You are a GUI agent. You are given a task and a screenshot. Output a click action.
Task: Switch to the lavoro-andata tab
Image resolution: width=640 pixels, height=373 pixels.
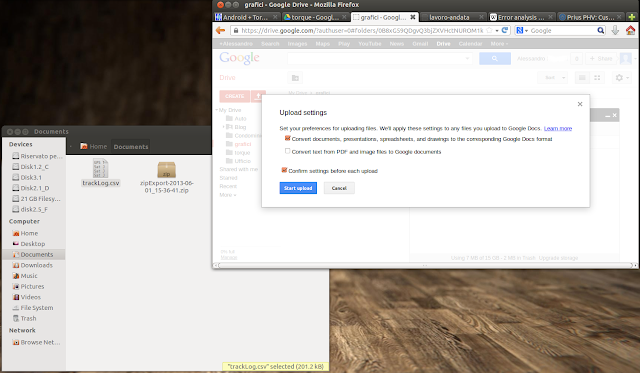(452, 17)
